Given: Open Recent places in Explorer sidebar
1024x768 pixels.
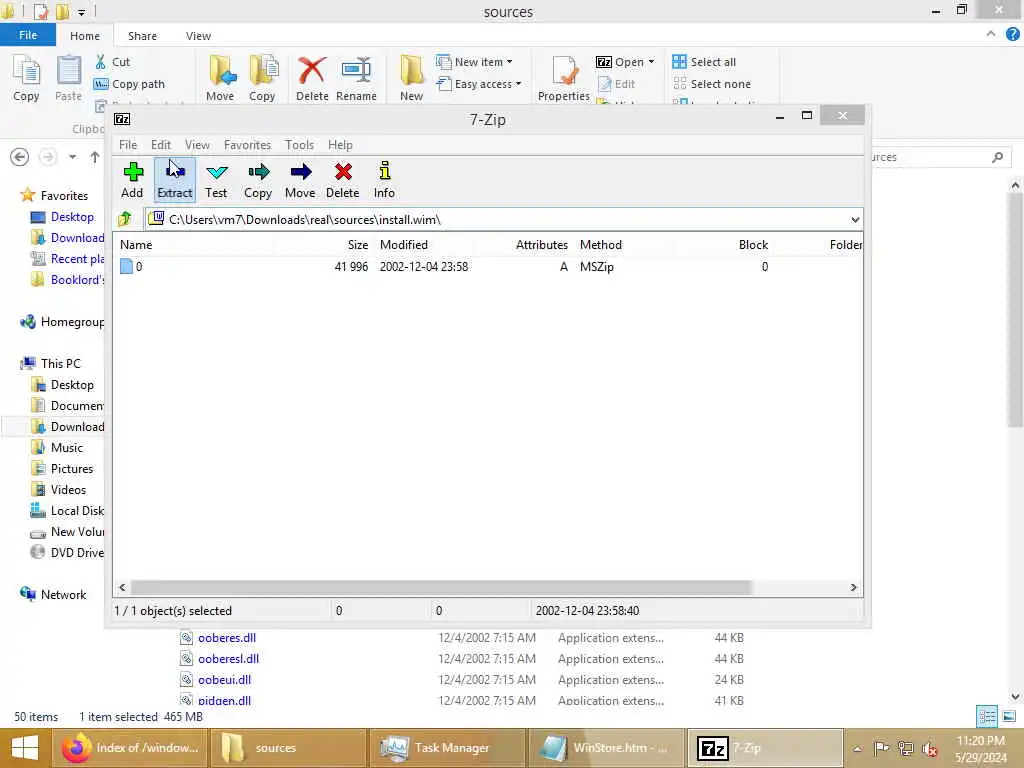Looking at the screenshot, I should [67, 259].
